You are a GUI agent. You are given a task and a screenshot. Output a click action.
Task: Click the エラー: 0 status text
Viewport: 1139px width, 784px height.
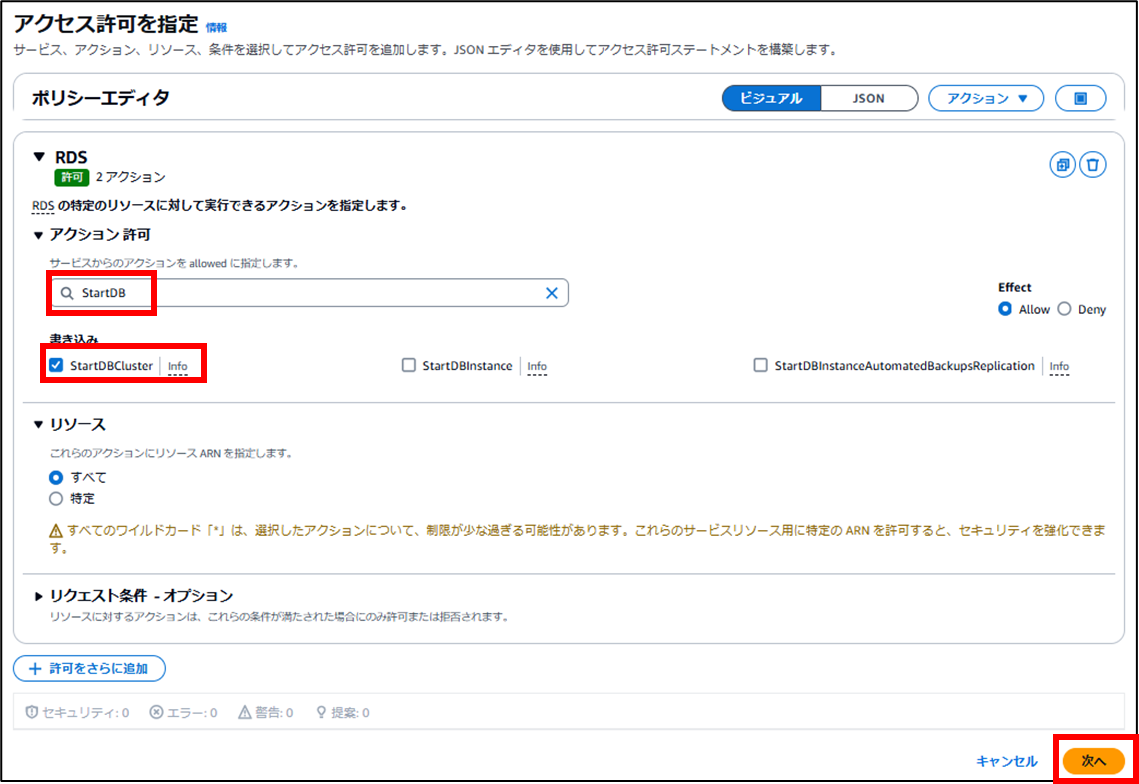(x=192, y=712)
